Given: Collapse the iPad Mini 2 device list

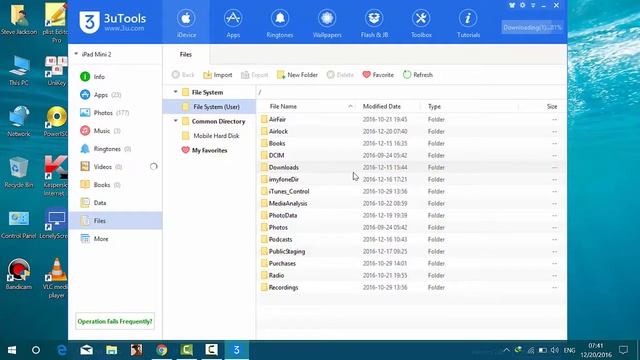Looking at the screenshot, I should pos(76,54).
